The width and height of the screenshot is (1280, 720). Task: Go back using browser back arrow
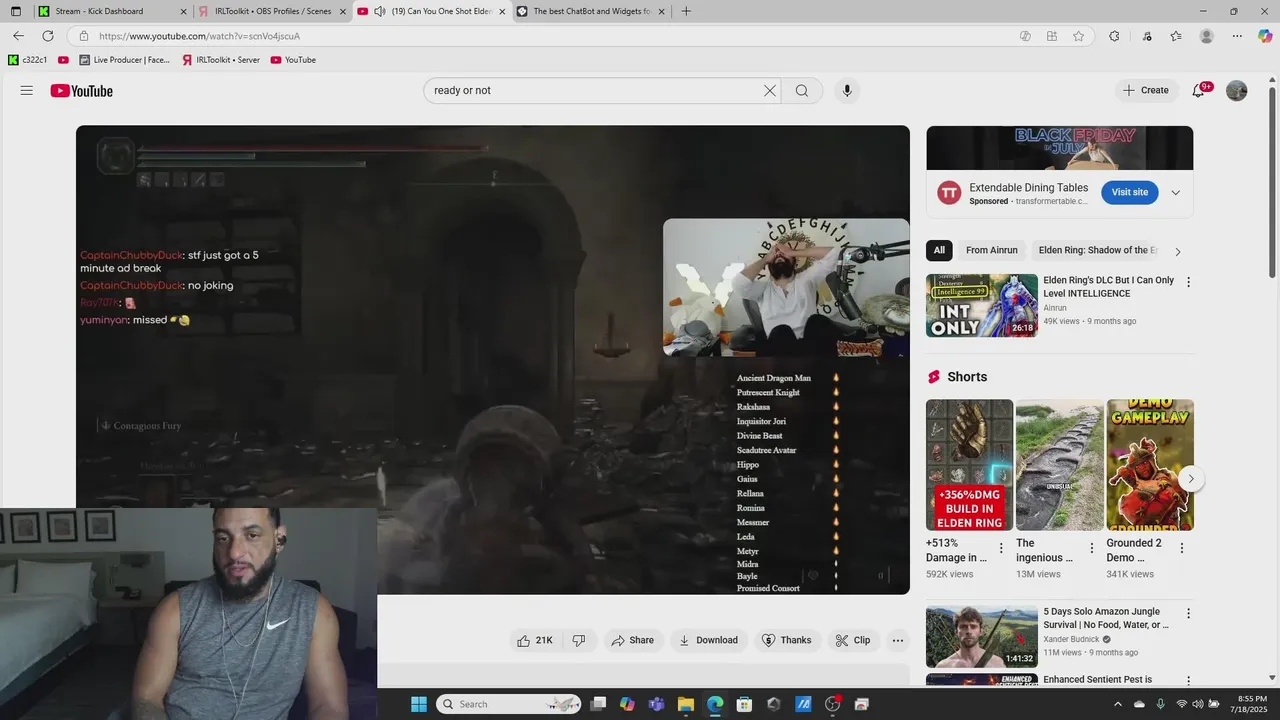click(x=18, y=36)
